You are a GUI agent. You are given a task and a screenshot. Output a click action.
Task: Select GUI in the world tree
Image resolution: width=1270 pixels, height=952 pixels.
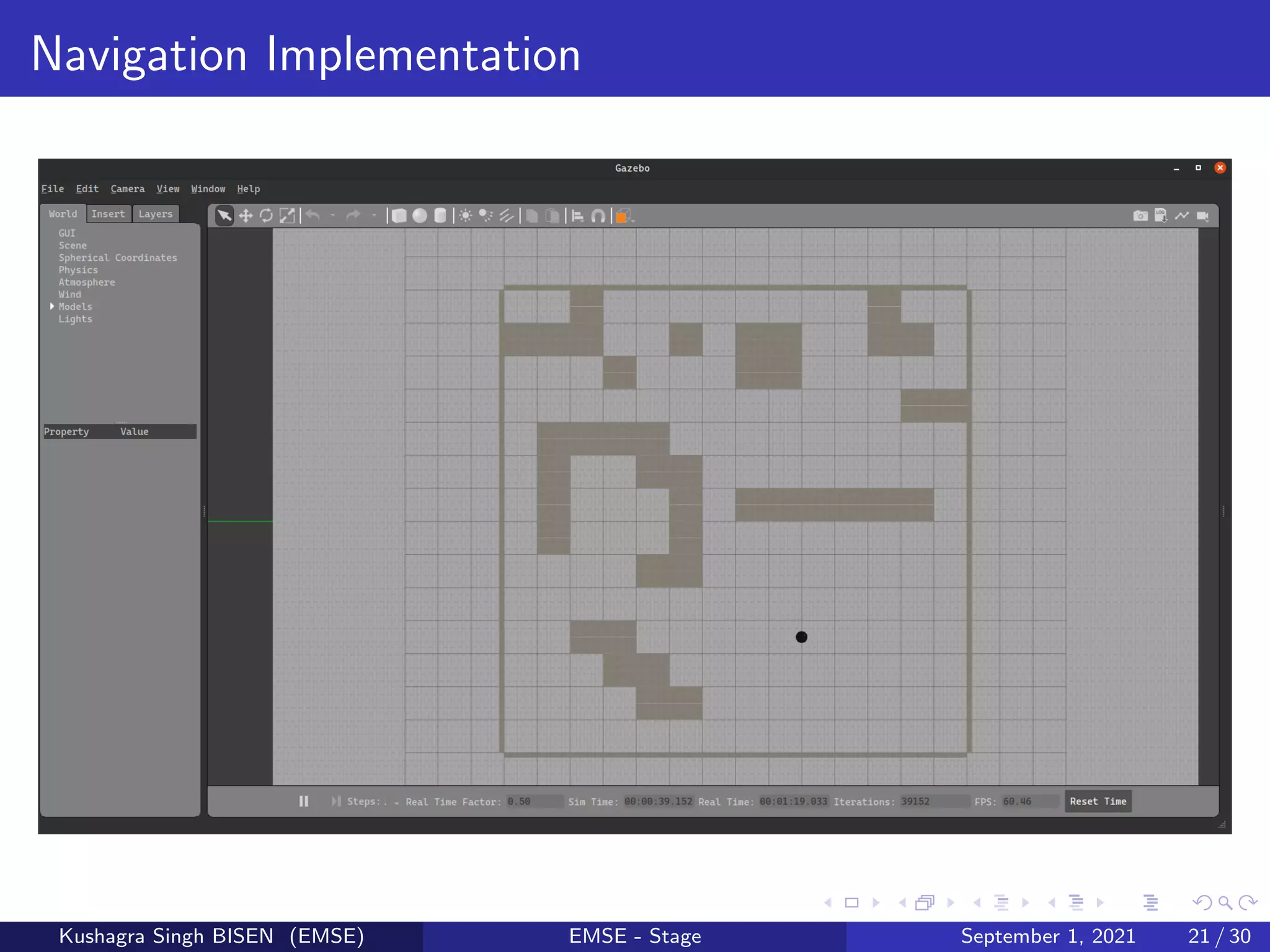[x=67, y=233]
